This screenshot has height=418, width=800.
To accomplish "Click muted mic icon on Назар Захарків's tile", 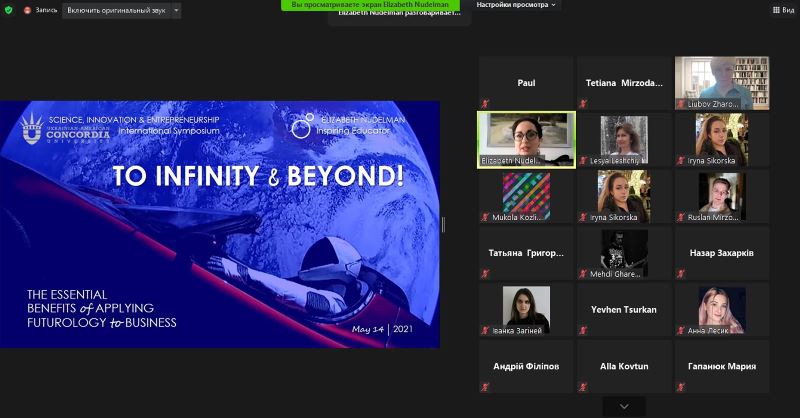I will tap(681, 274).
